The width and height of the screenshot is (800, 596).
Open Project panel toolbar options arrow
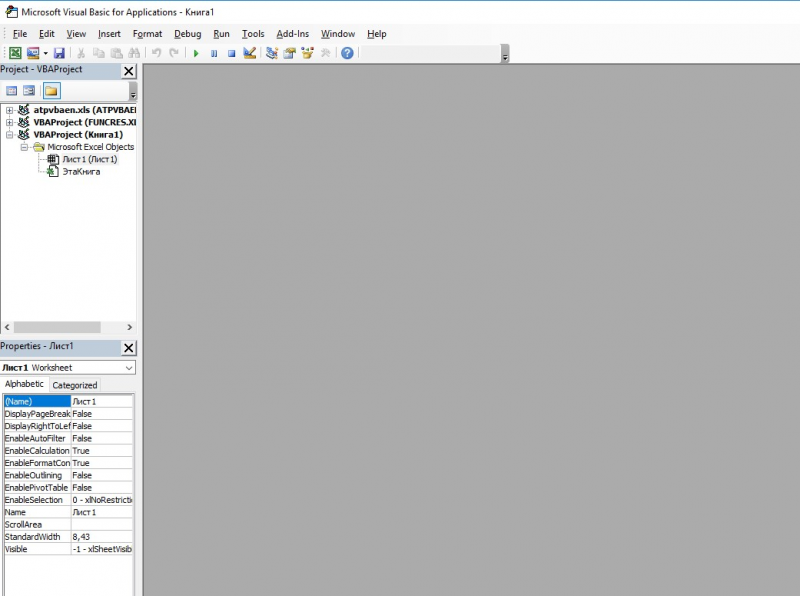coord(133,91)
